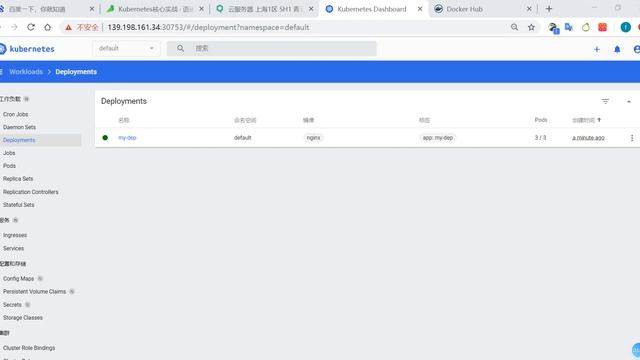This screenshot has height=360, width=640.
Task: Open Pods in the sidebar
Action: click(x=9, y=166)
